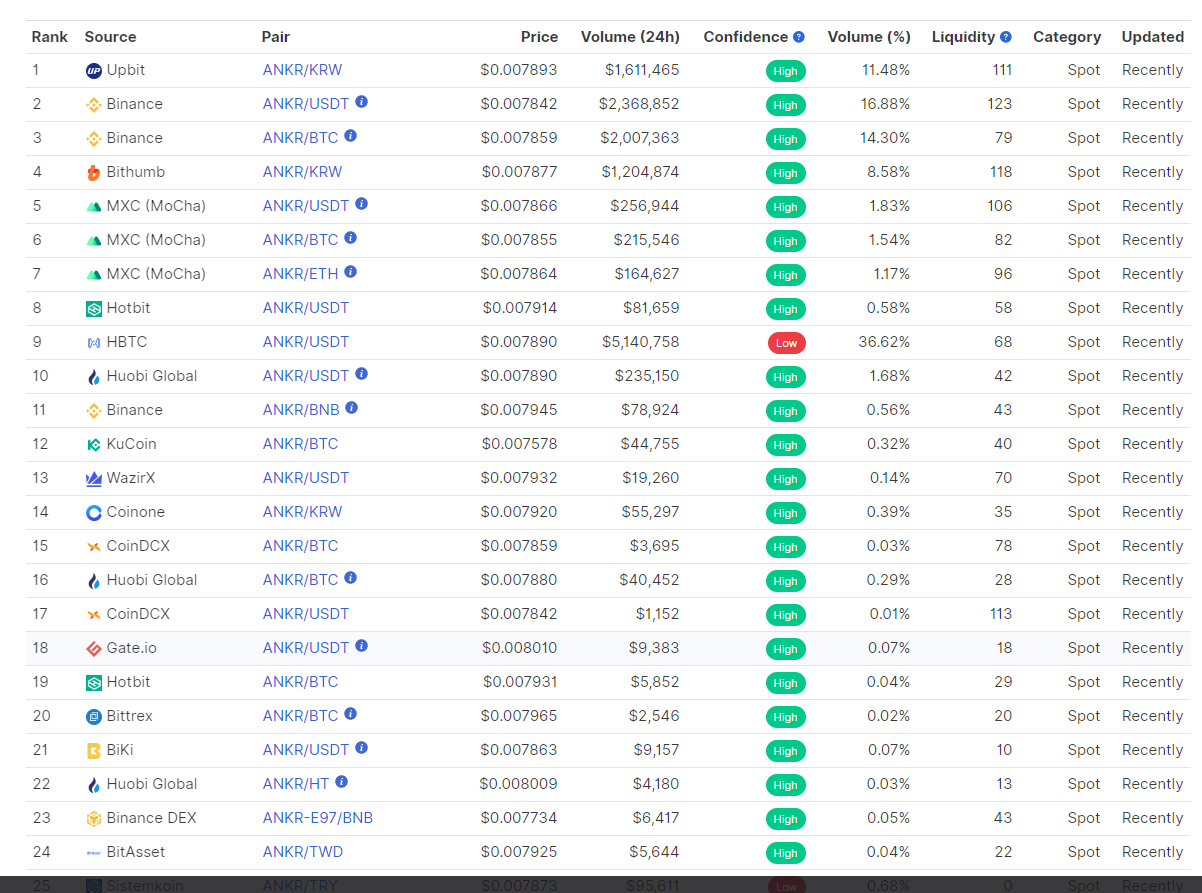
Task: Select the 16.88% volume share value
Action: pyautogui.click(x=886, y=104)
